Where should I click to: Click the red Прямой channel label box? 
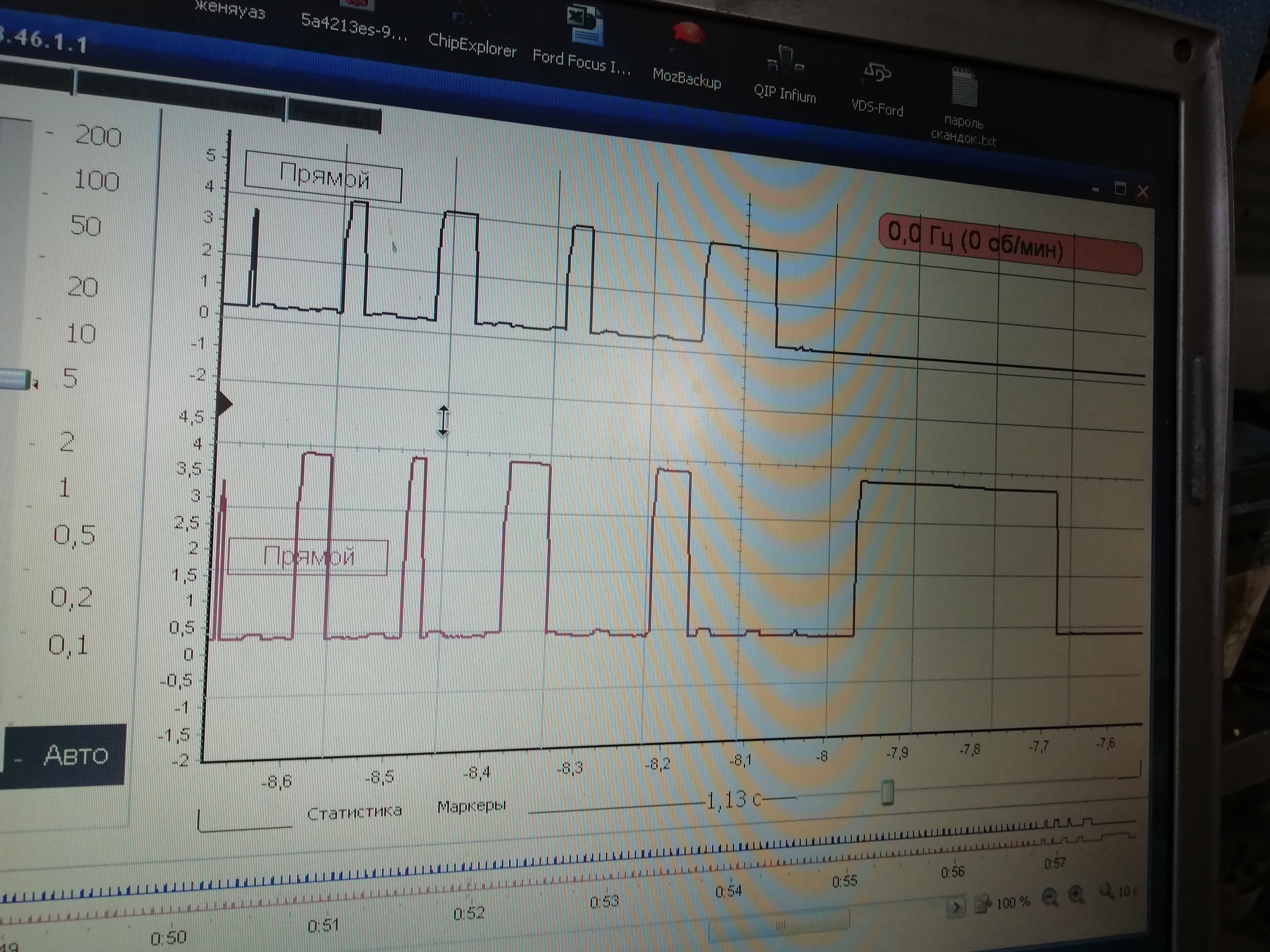pos(308,557)
